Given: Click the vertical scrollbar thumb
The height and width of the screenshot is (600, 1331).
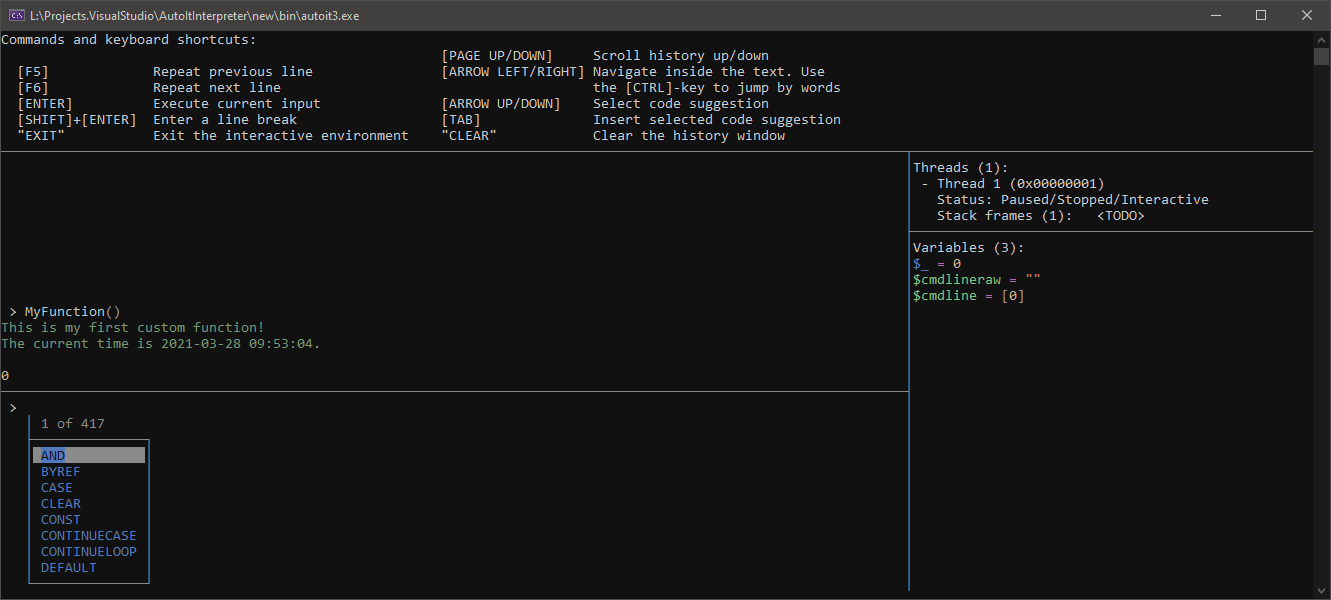Looking at the screenshot, I should click(1321, 56).
